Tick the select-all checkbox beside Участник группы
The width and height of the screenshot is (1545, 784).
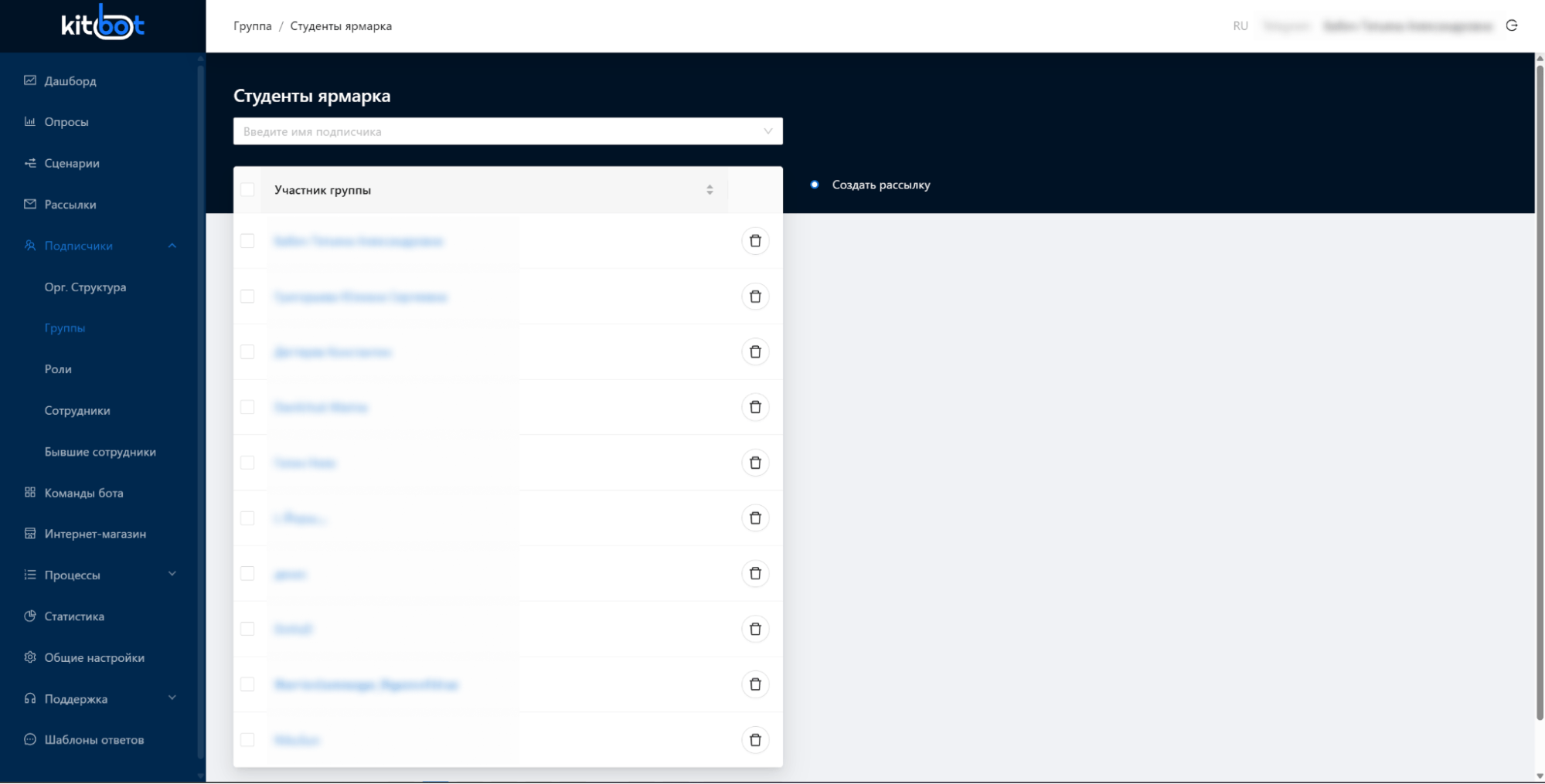tap(247, 189)
